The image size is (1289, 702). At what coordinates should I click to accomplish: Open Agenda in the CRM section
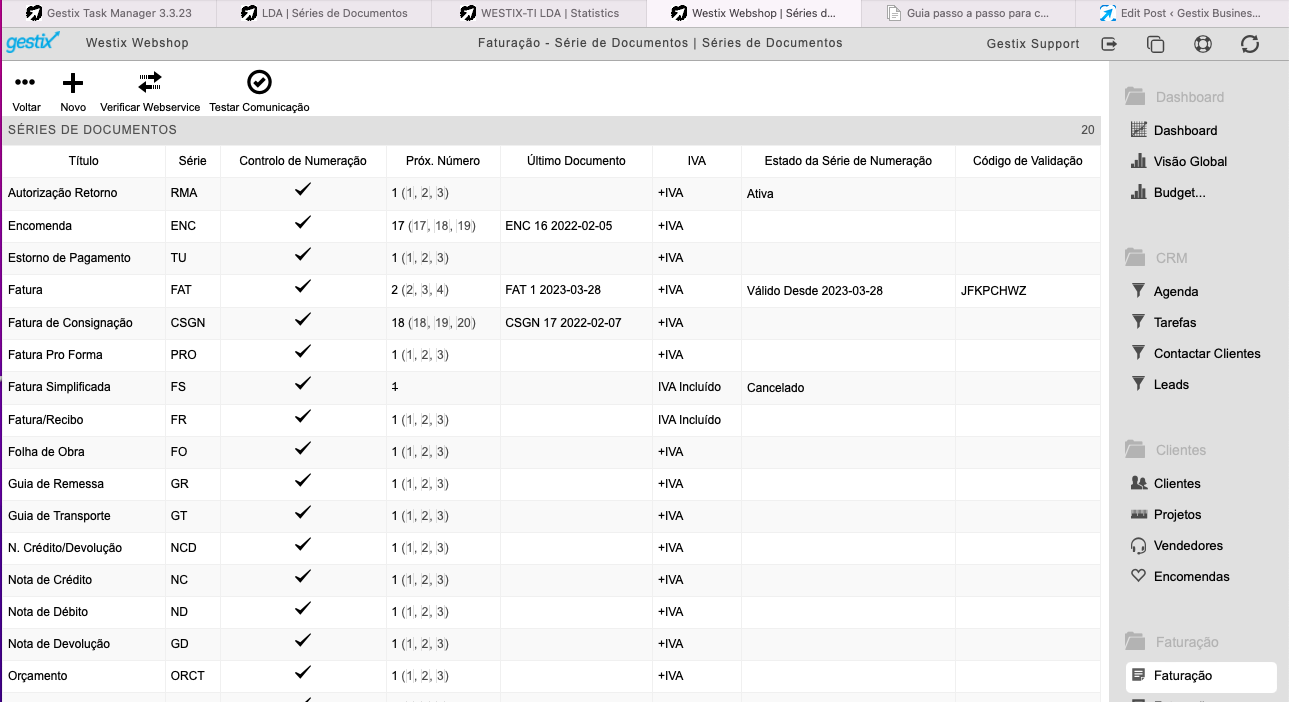pos(1176,291)
